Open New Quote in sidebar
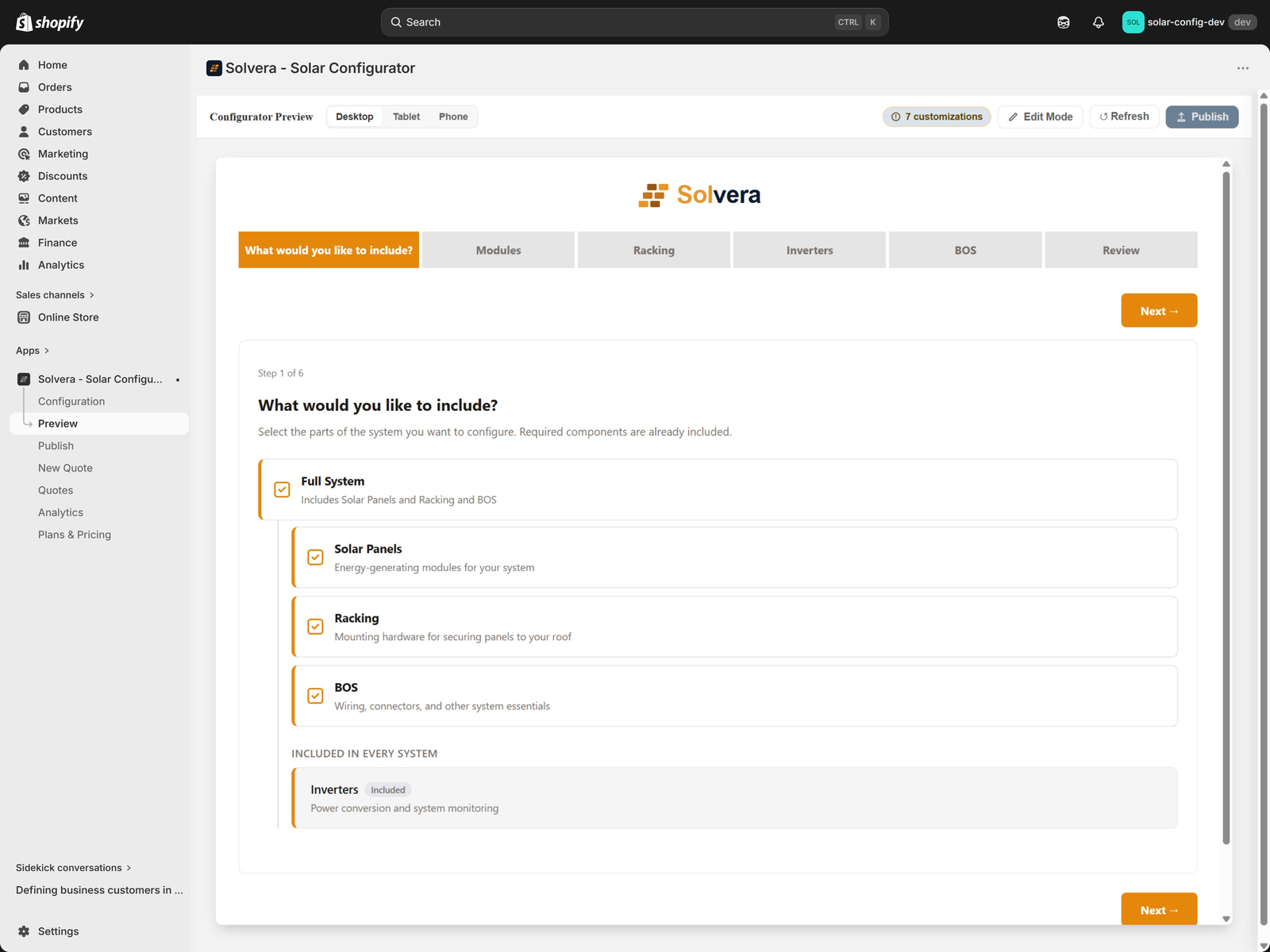The height and width of the screenshot is (952, 1270). 65,468
